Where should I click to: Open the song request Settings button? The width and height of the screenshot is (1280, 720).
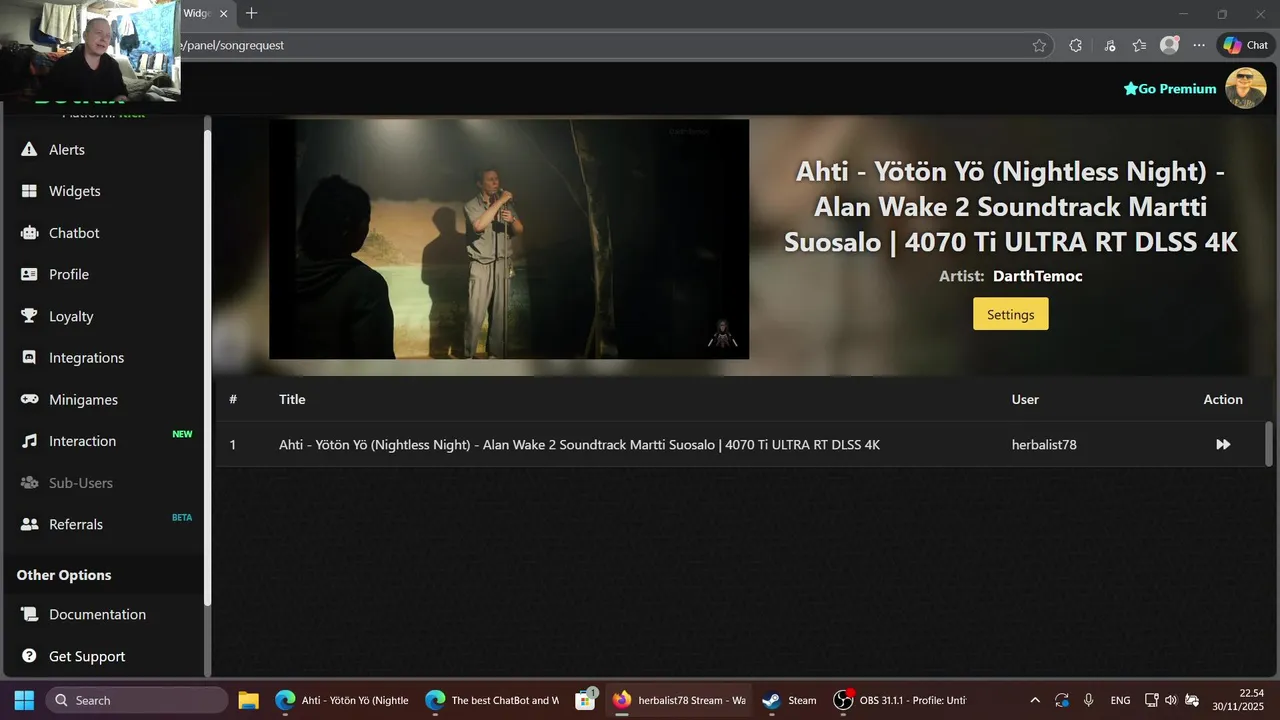[x=1011, y=314]
